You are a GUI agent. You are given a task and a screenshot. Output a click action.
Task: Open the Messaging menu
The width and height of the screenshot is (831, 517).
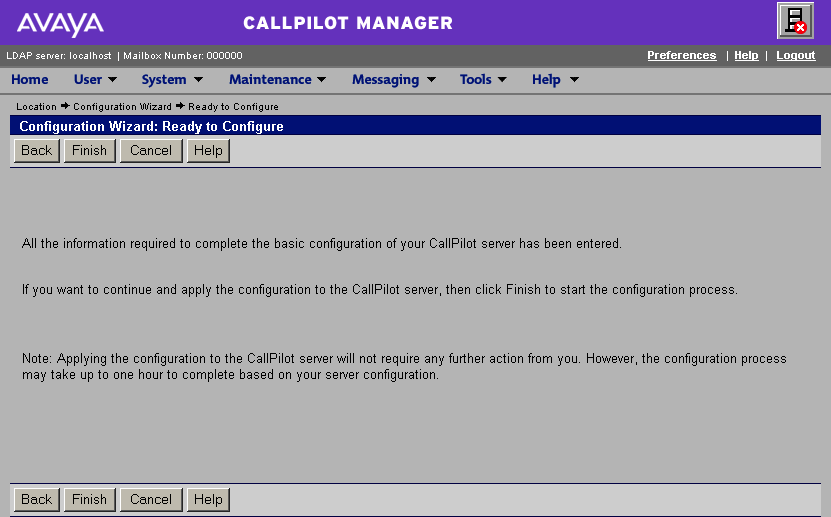pos(385,79)
